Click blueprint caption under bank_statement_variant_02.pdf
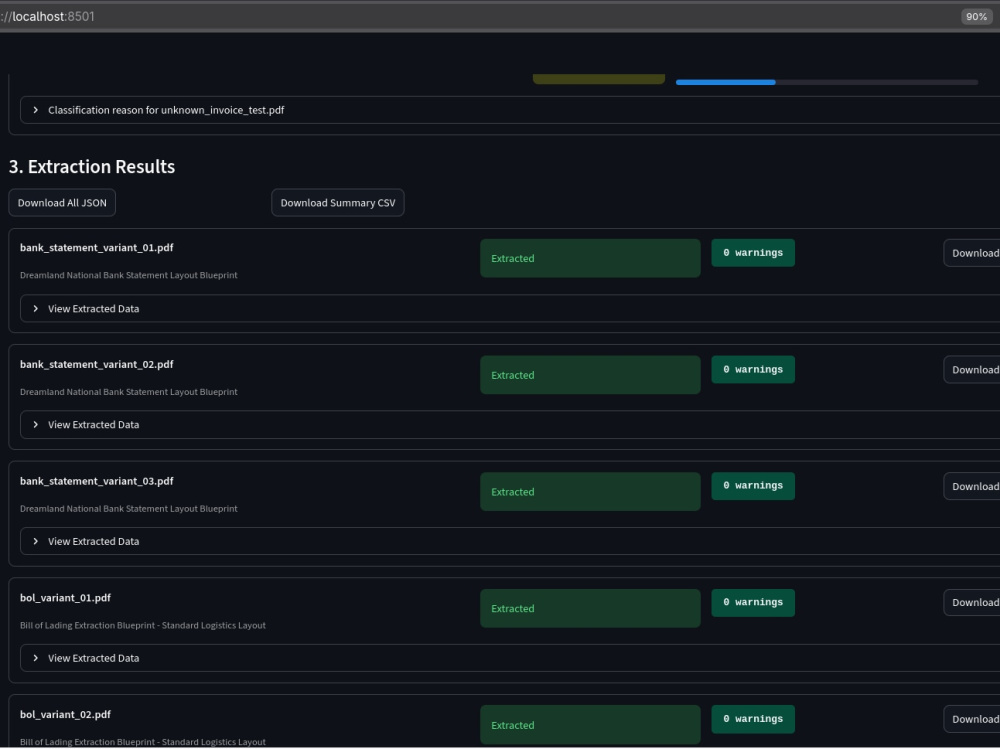This screenshot has height=749, width=1000. 128,392
